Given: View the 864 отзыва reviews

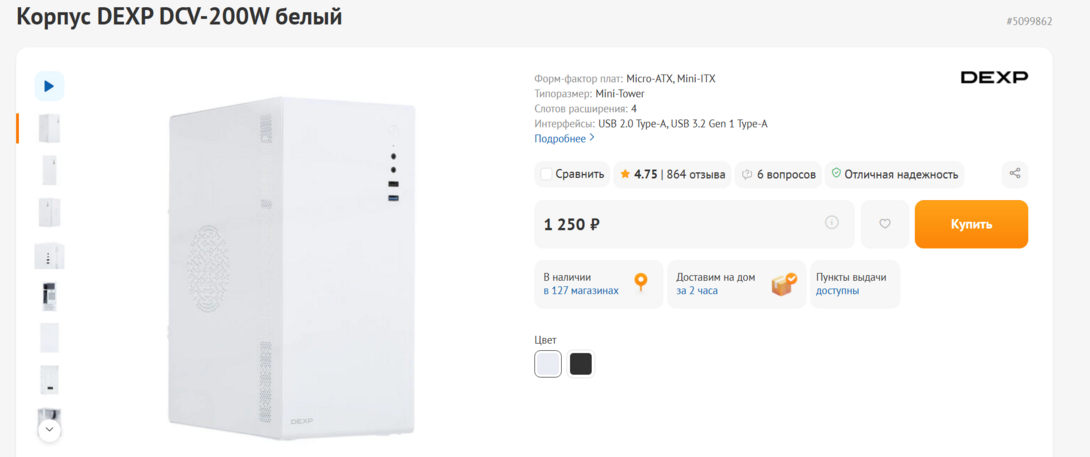Looking at the screenshot, I should 696,174.
